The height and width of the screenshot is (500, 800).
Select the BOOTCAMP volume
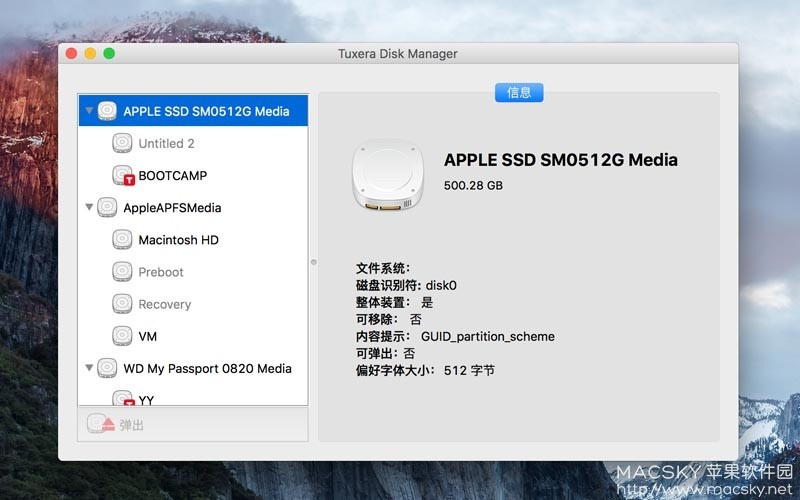tap(193, 176)
